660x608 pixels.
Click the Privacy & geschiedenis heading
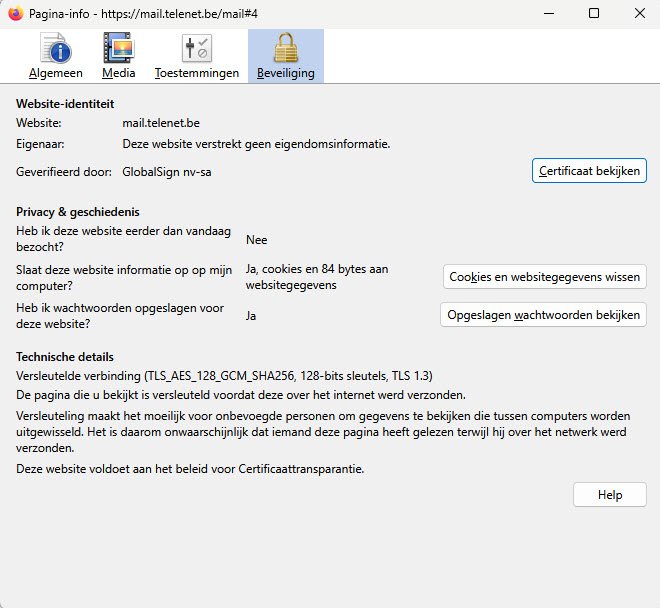[x=77, y=212]
